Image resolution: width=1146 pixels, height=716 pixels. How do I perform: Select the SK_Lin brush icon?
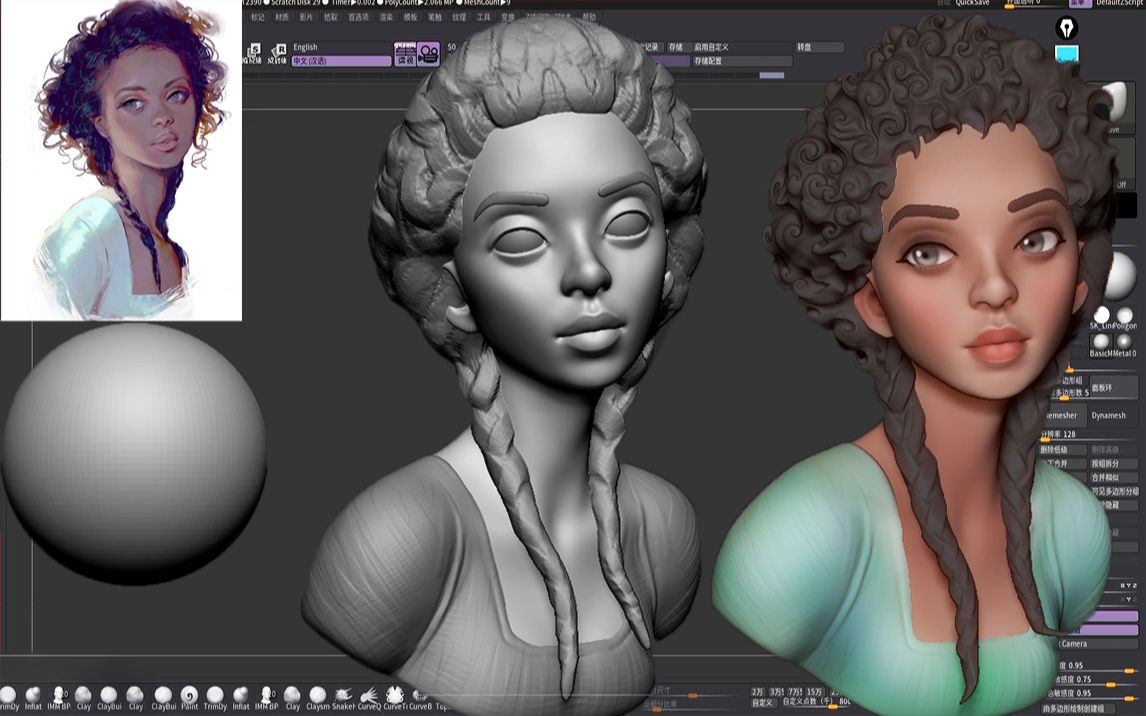coord(1101,318)
